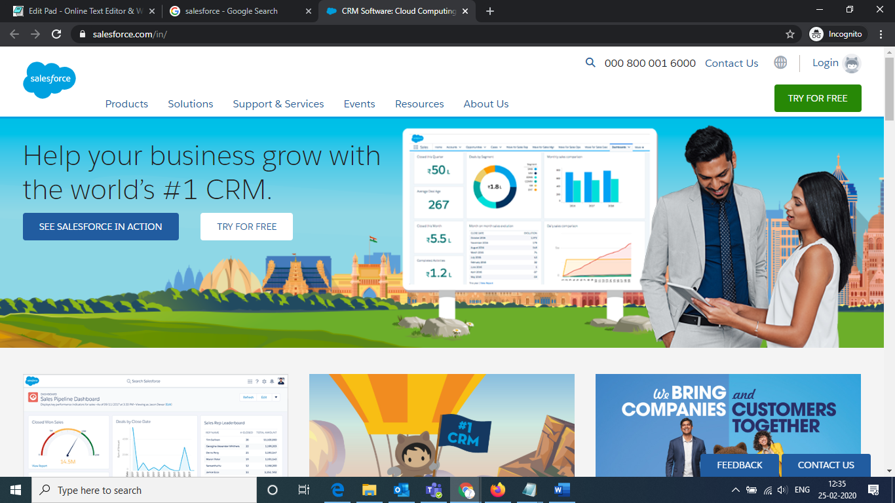Open Microsoft Word from the taskbar
895x503 pixels.
pyautogui.click(x=562, y=490)
